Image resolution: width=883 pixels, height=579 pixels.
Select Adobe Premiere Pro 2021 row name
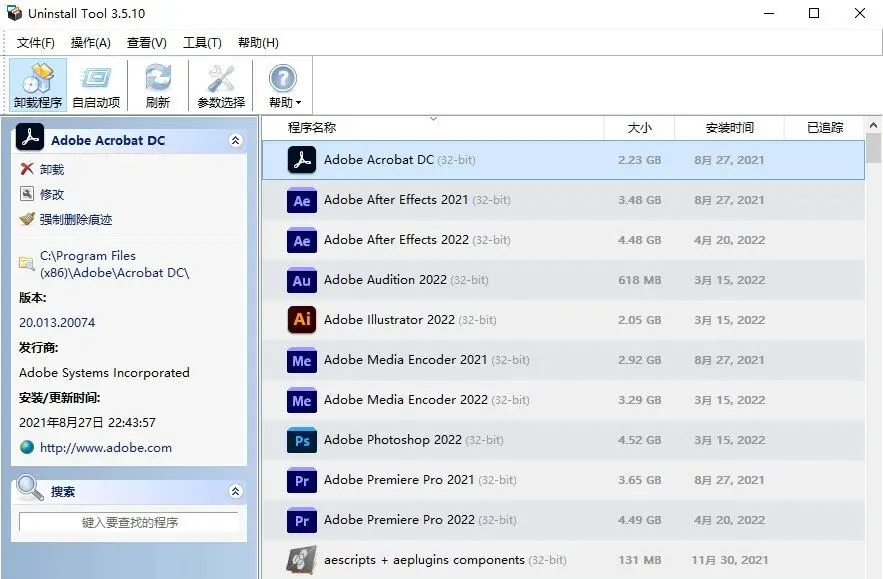[x=399, y=480]
